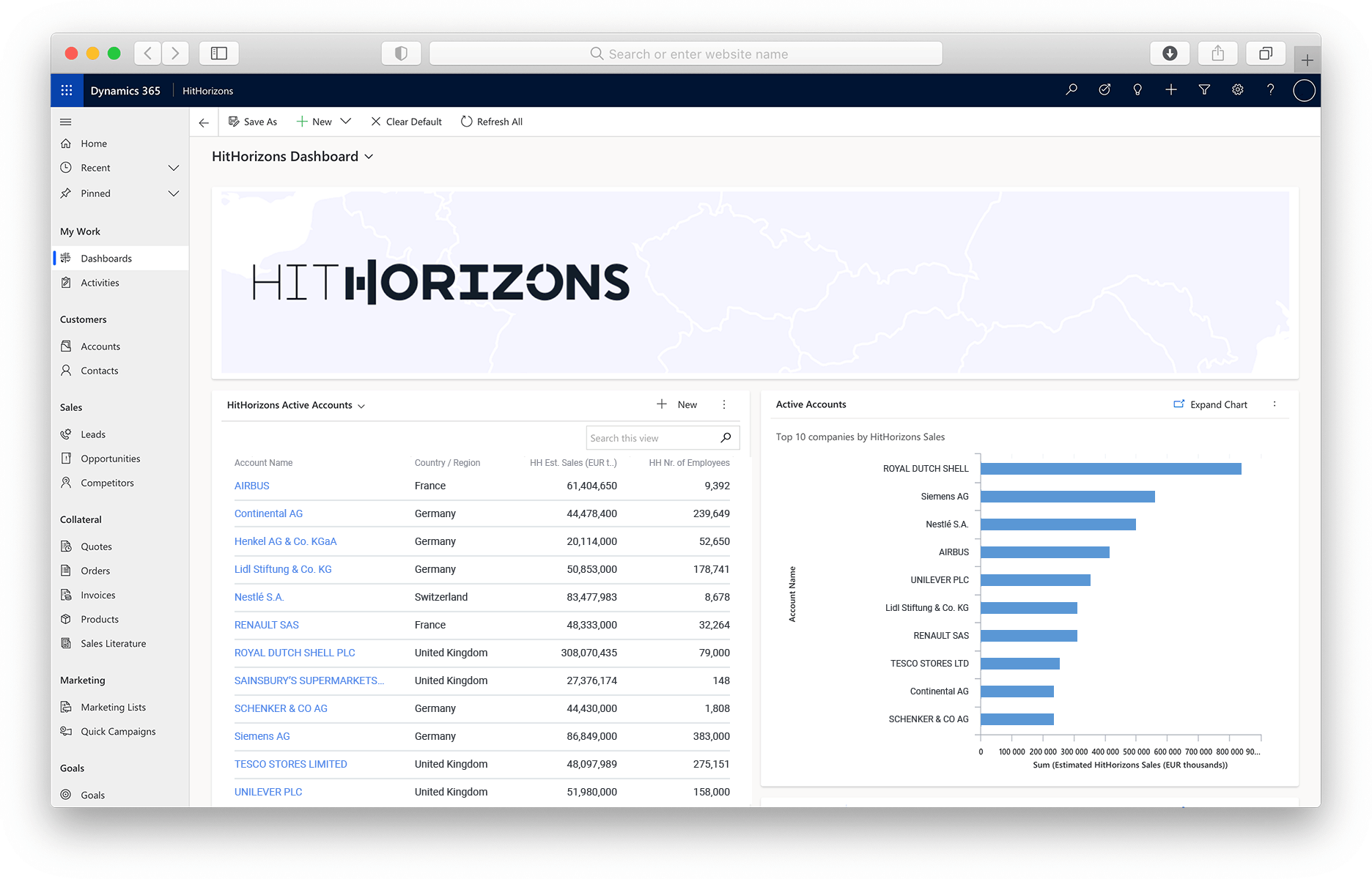This screenshot has width=1372, height=879.
Task: Sort by the Account Name column header
Action: coord(263,463)
